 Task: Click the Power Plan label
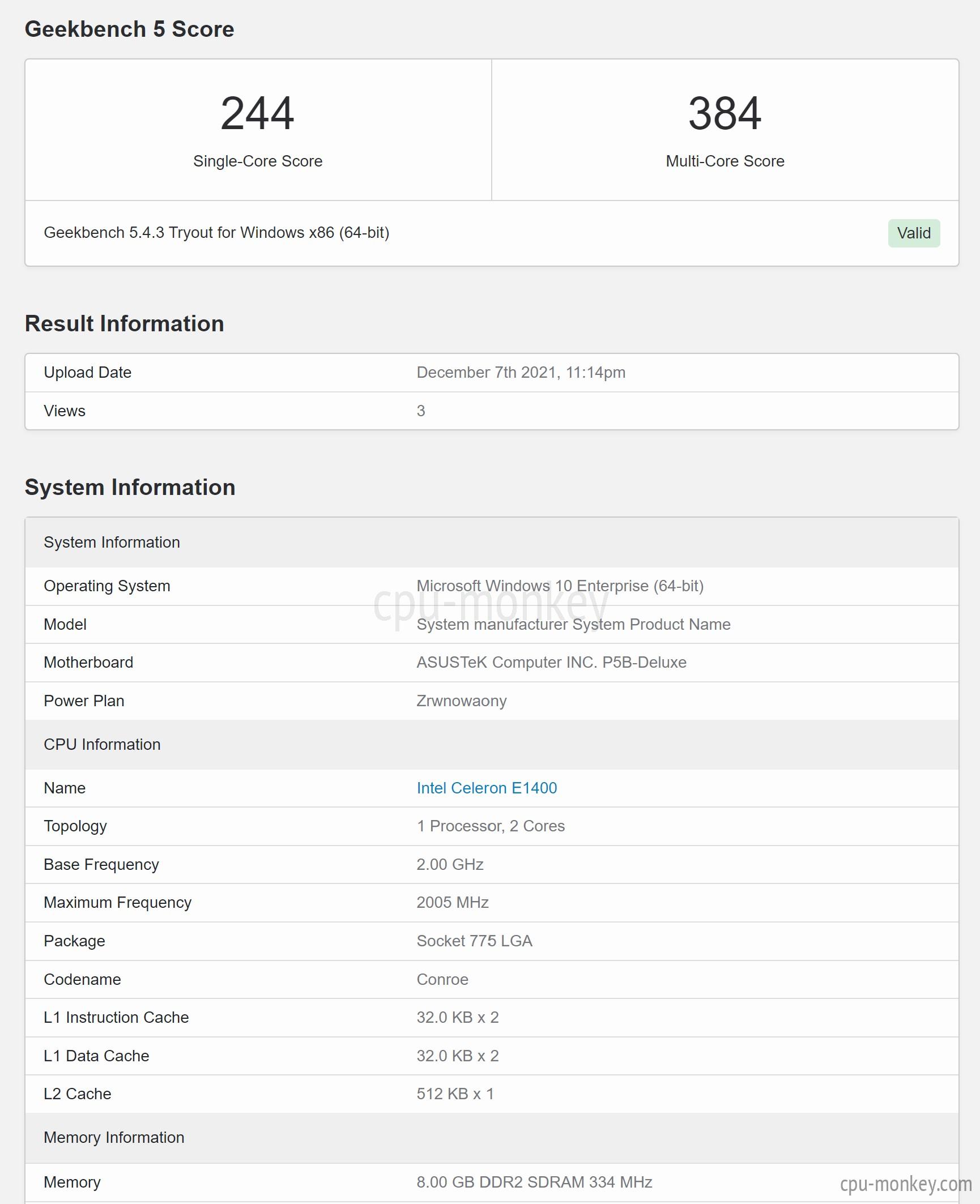(x=84, y=701)
